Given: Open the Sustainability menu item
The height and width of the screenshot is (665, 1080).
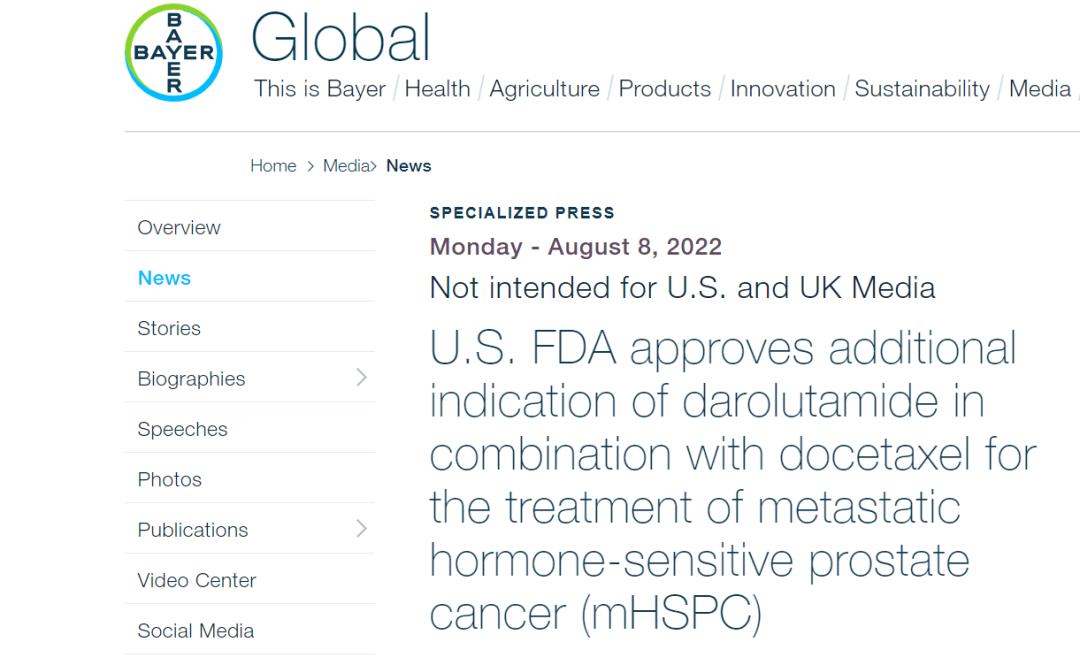Looking at the screenshot, I should 921,89.
